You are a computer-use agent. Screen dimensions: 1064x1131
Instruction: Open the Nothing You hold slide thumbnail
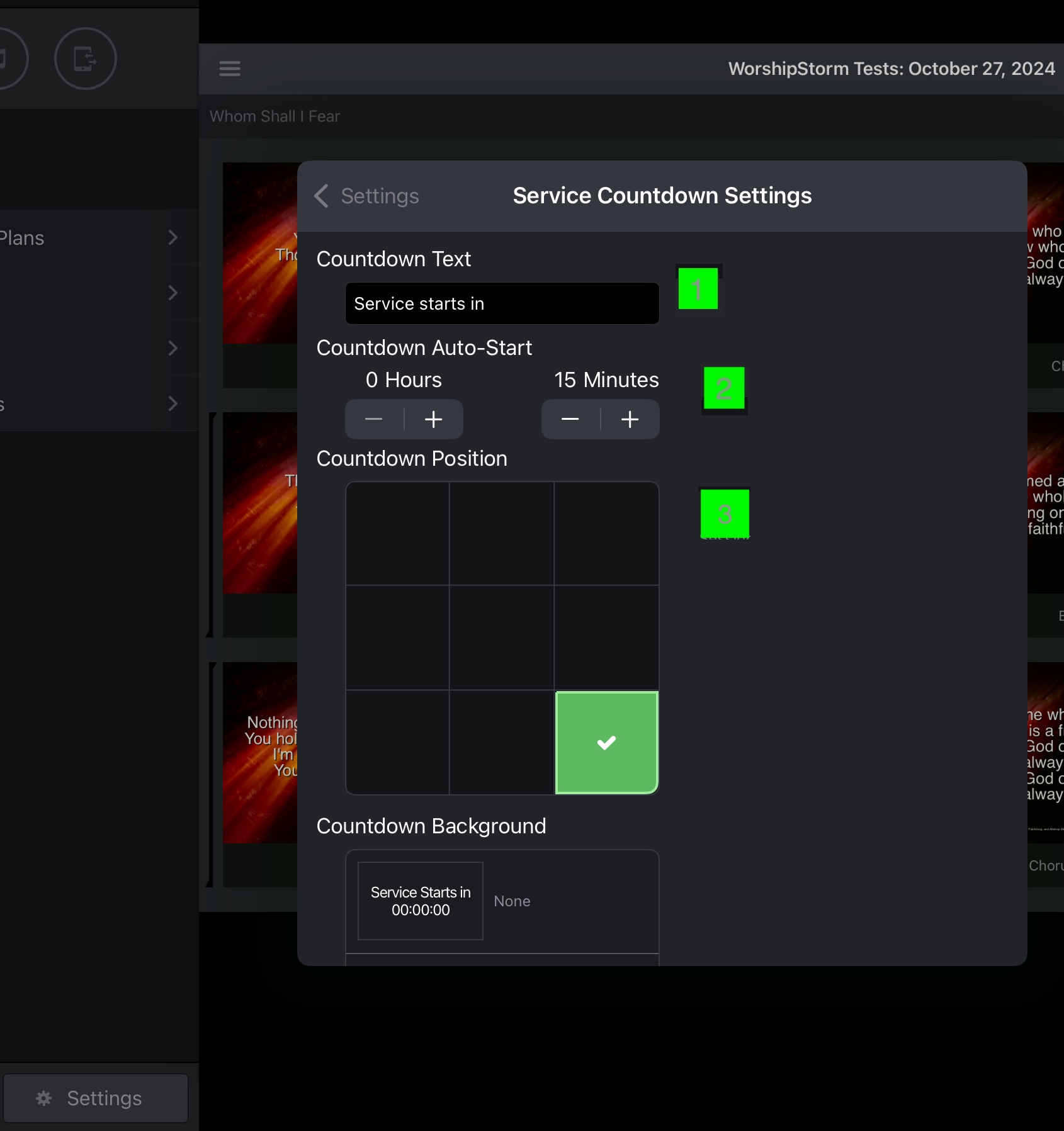[x=260, y=753]
